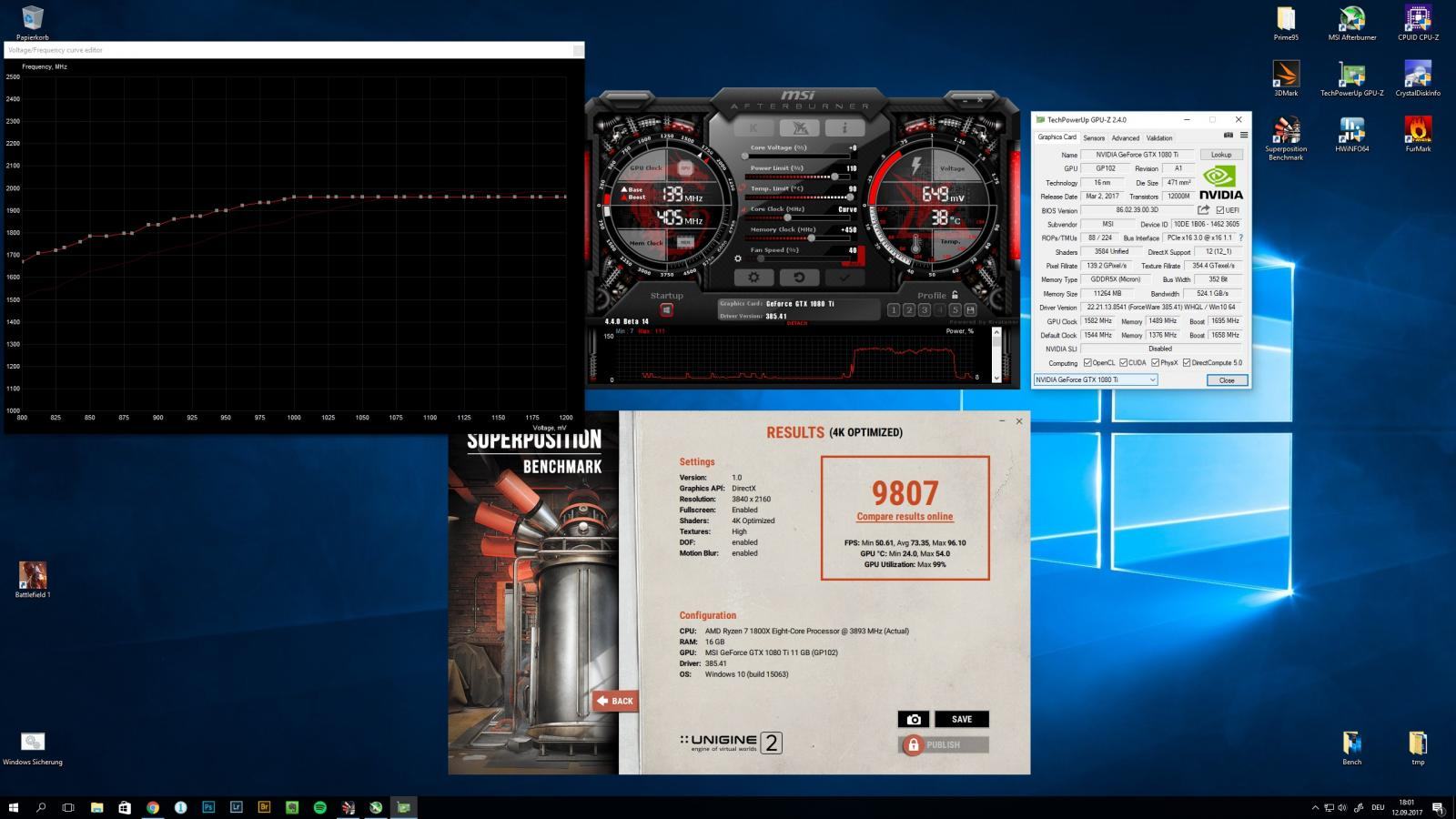The width and height of the screenshot is (1456, 819).
Task: Click locked PUBLISH button in Superposition
Action: point(943,744)
